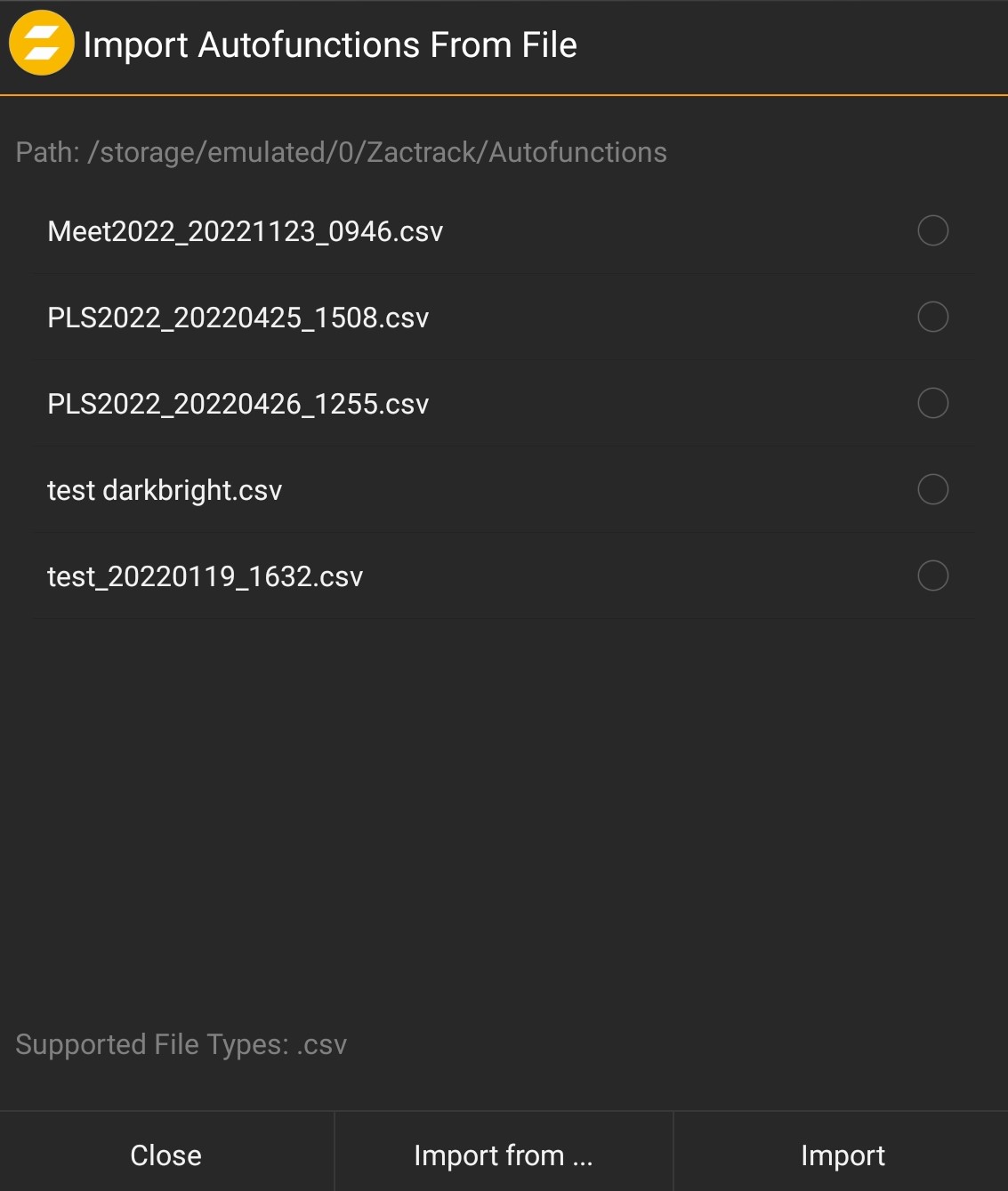Click the Import Autofunctions From File title
This screenshot has height=1191, width=1008.
click(330, 45)
